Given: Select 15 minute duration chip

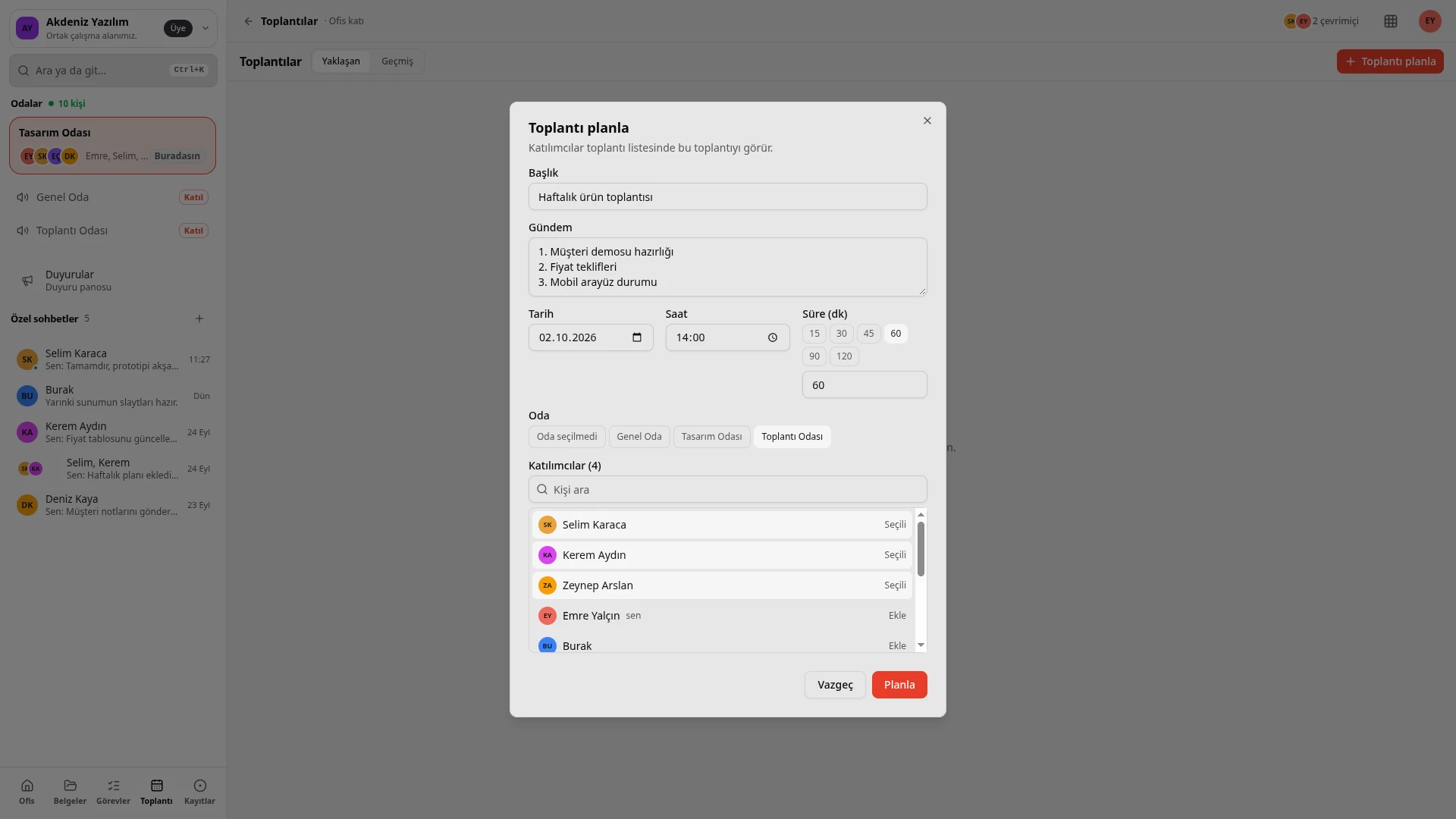Looking at the screenshot, I should (814, 334).
